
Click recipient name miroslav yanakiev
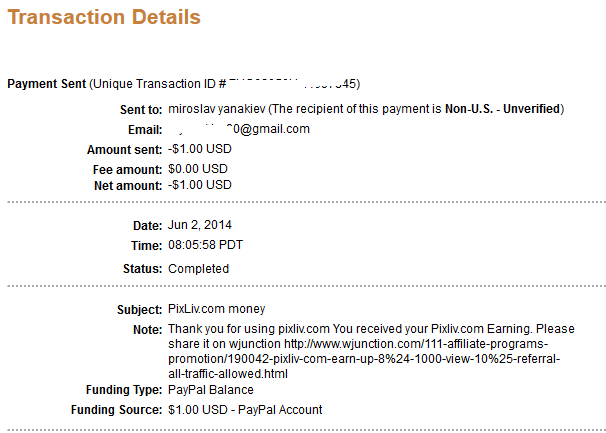218,108
